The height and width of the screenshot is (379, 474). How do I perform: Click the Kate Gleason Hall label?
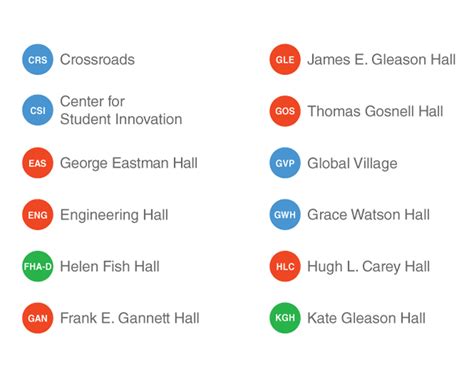click(x=366, y=318)
